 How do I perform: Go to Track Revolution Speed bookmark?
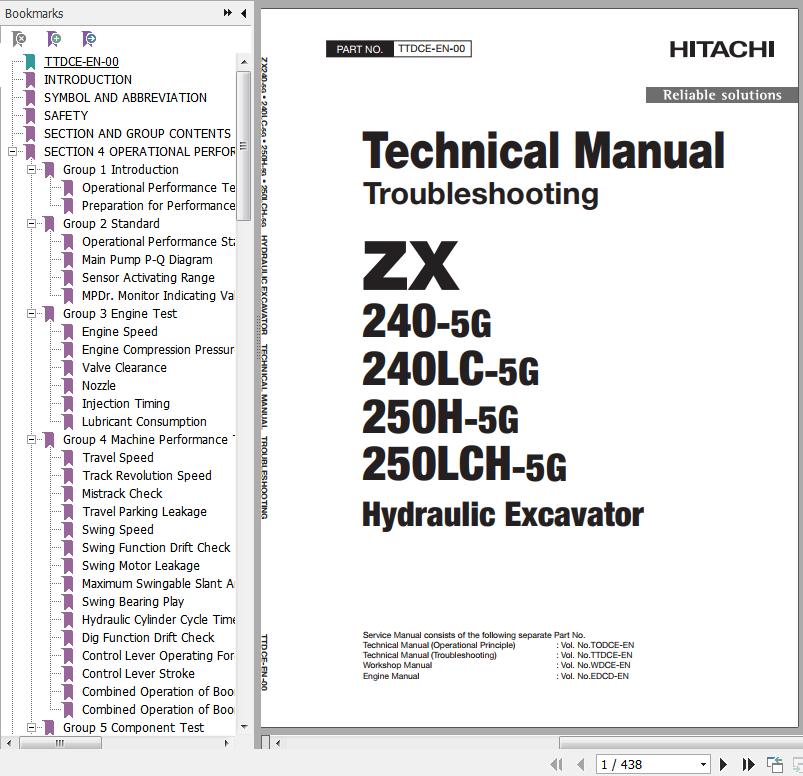[x=146, y=475]
